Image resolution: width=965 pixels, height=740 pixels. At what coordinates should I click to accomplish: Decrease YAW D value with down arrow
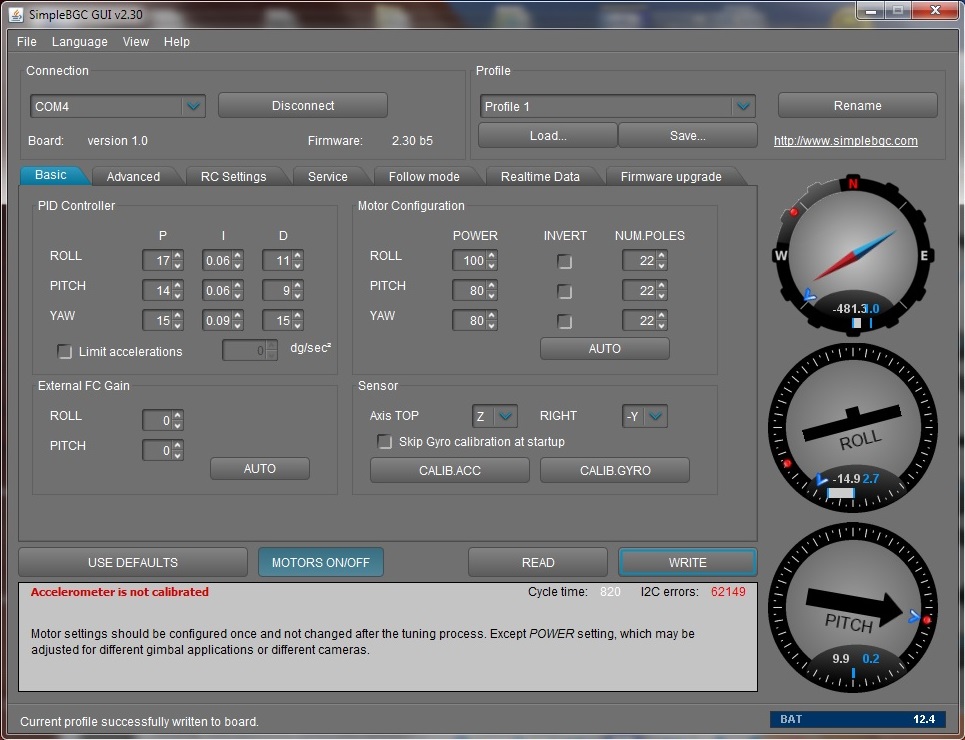(x=298, y=326)
